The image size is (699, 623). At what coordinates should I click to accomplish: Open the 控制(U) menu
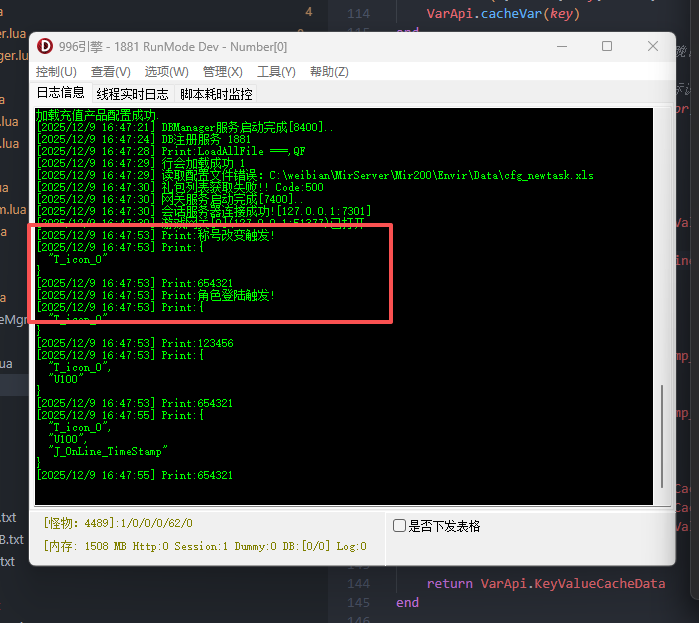click(56, 72)
